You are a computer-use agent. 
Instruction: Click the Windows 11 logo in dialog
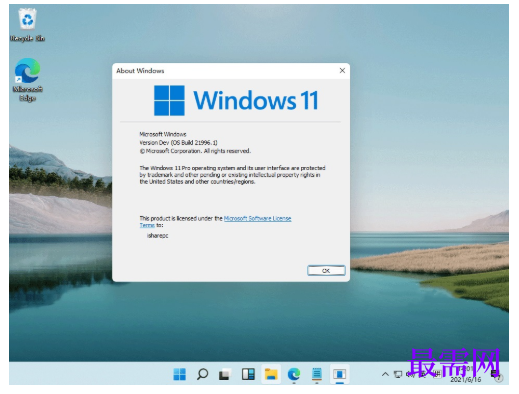pyautogui.click(x=236, y=100)
